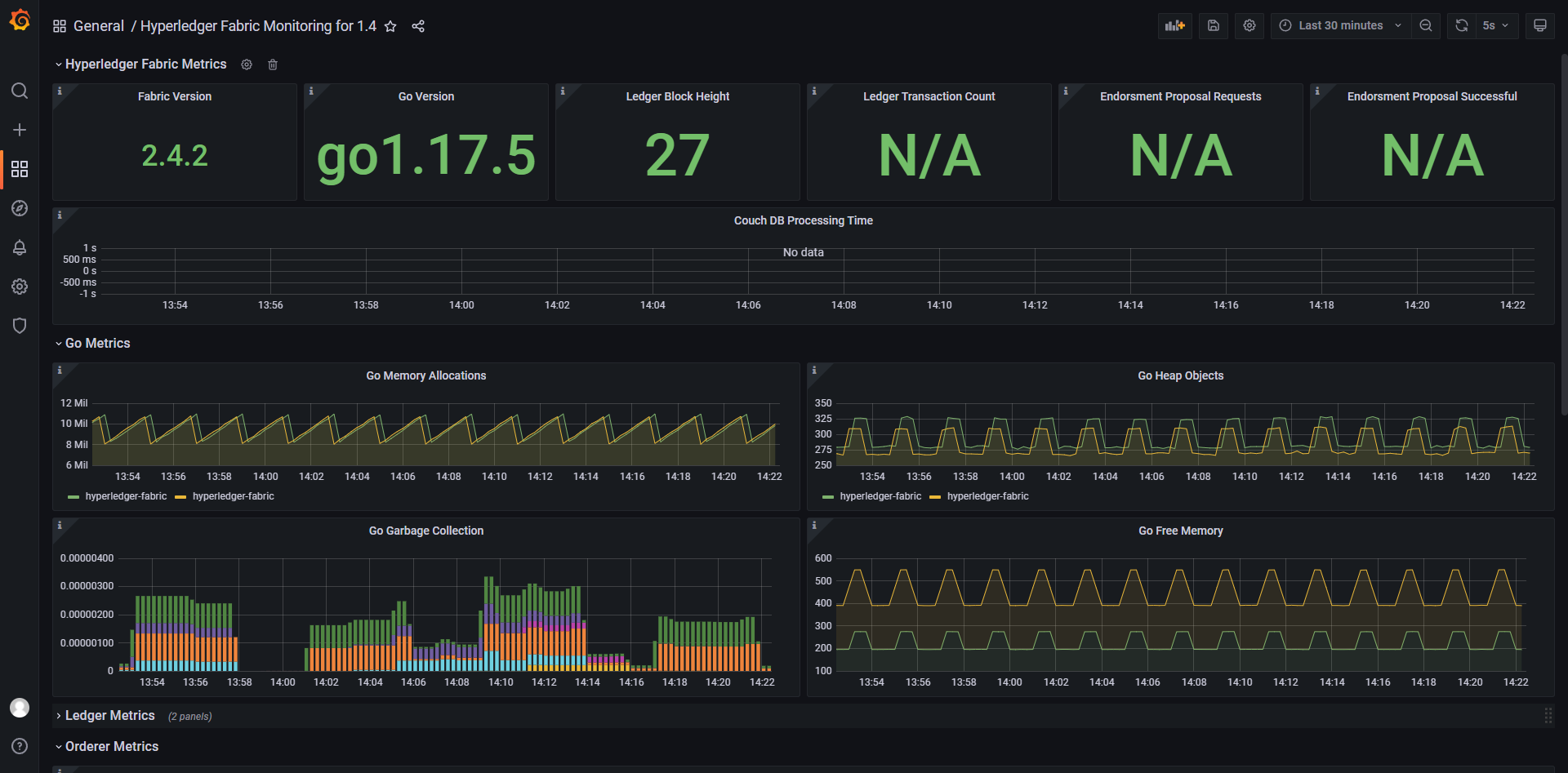Show info for Endorsment Proposal Successful panel

[1317, 91]
